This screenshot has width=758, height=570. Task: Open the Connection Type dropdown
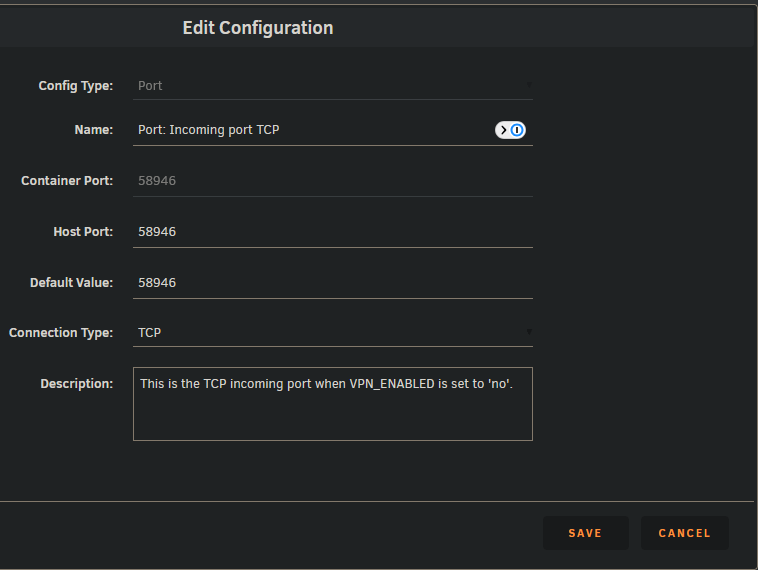333,333
